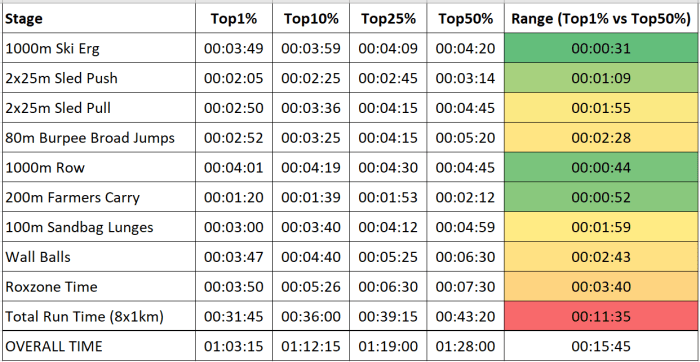The height and width of the screenshot is (362, 700).
Task: Click the Top1% overall time 01:03:15
Action: [x=233, y=346]
